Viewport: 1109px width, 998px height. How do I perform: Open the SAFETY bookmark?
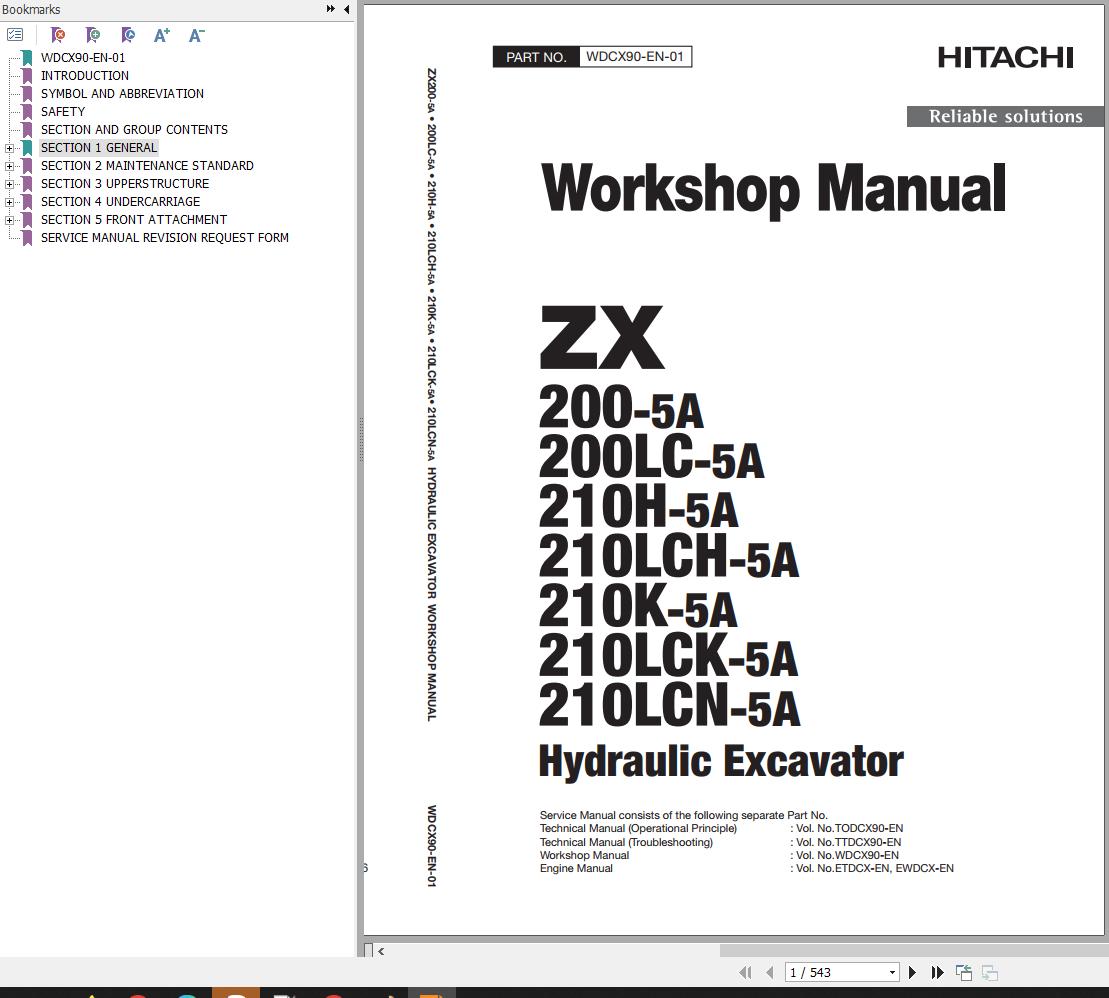pyautogui.click(x=63, y=112)
